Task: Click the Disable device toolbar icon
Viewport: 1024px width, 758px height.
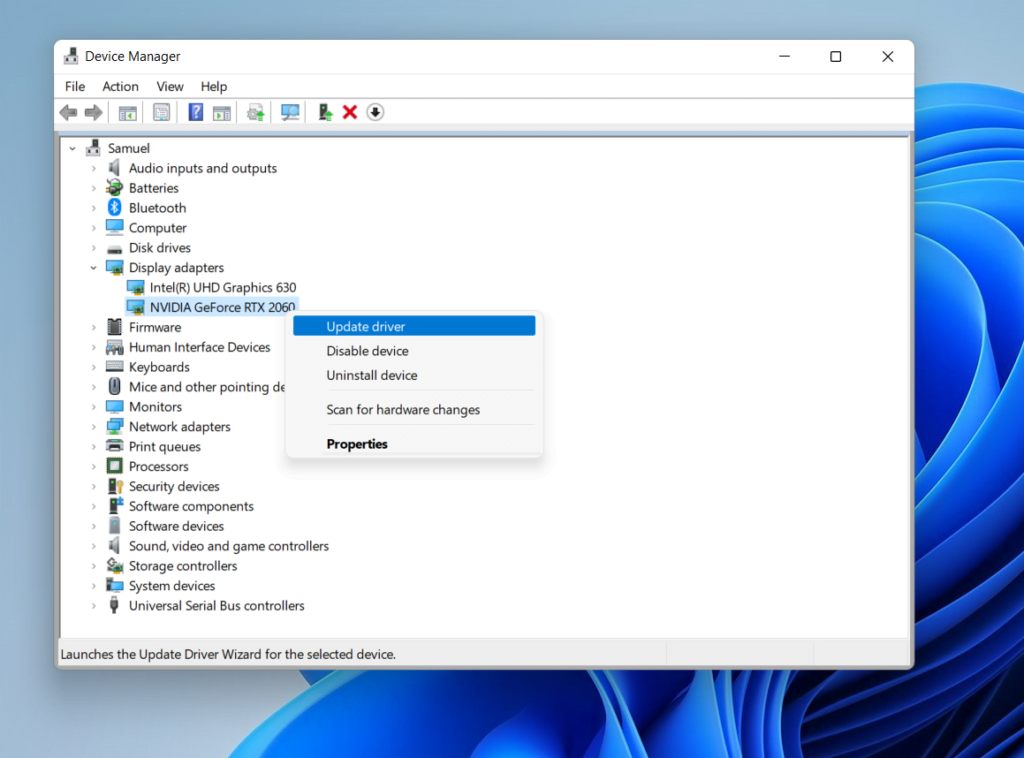Action: pyautogui.click(x=374, y=111)
